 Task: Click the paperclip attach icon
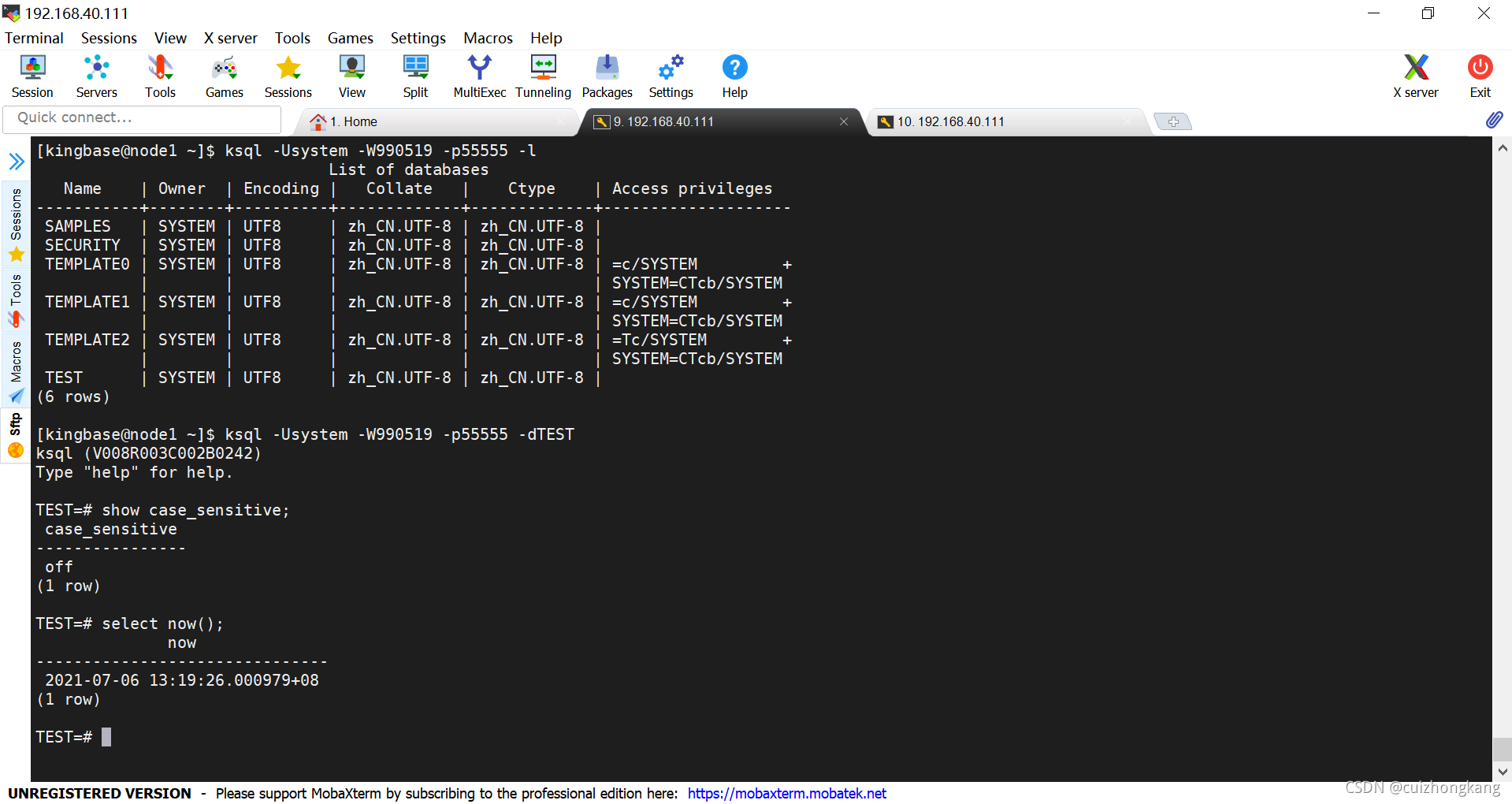(x=1494, y=120)
